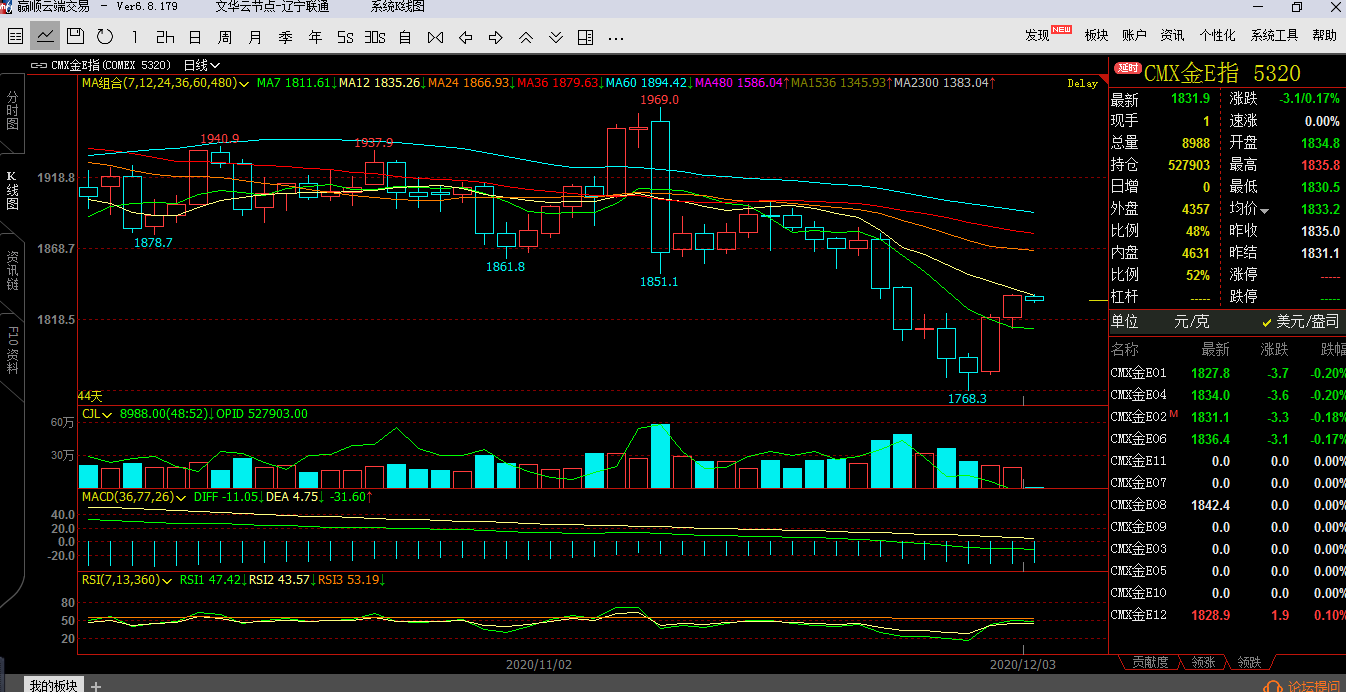Image resolution: width=1346 pixels, height=692 pixels.
Task: Open the 系统工具 menu
Action: (x=1274, y=35)
